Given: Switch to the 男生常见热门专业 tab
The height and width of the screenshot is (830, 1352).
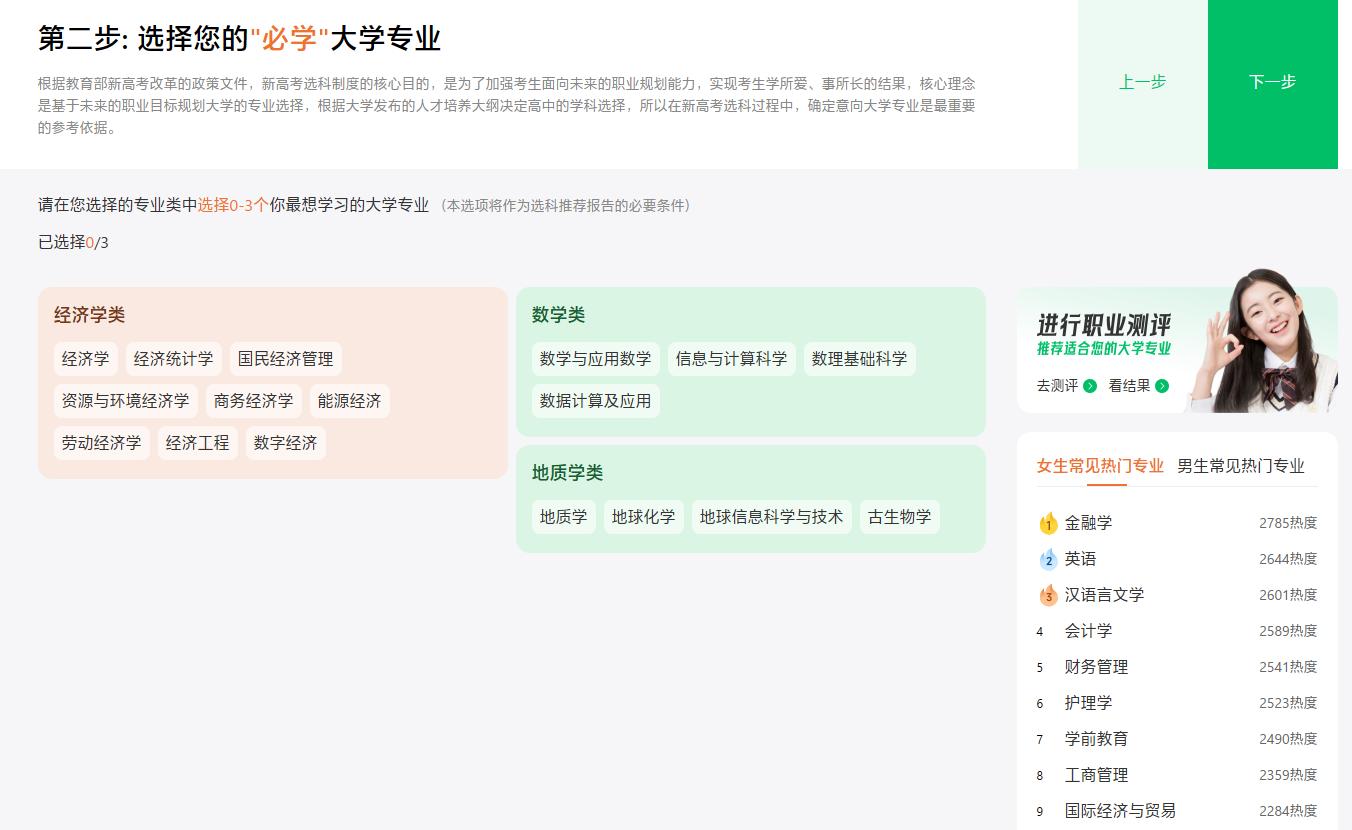Looking at the screenshot, I should [x=1243, y=465].
